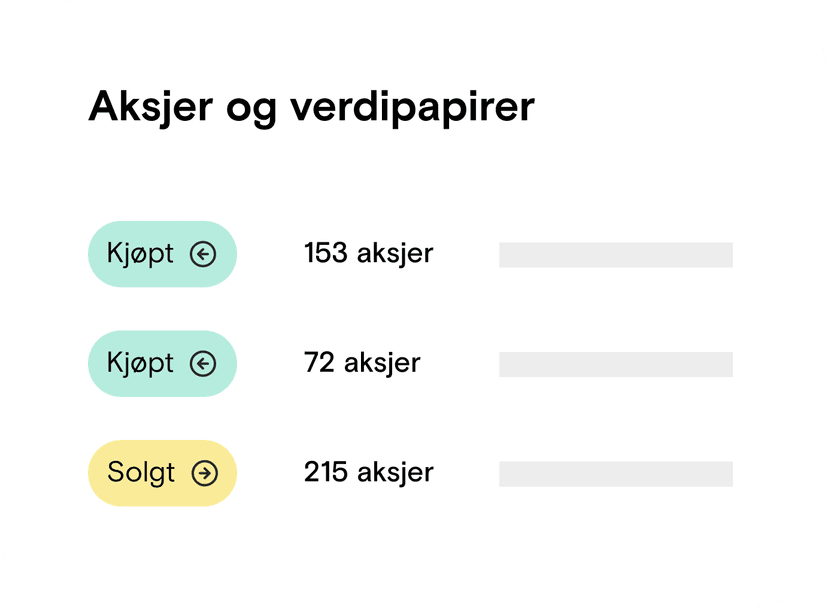Click the gray bar next to 72 aksjer
This screenshot has height=607, width=828.
616,364
